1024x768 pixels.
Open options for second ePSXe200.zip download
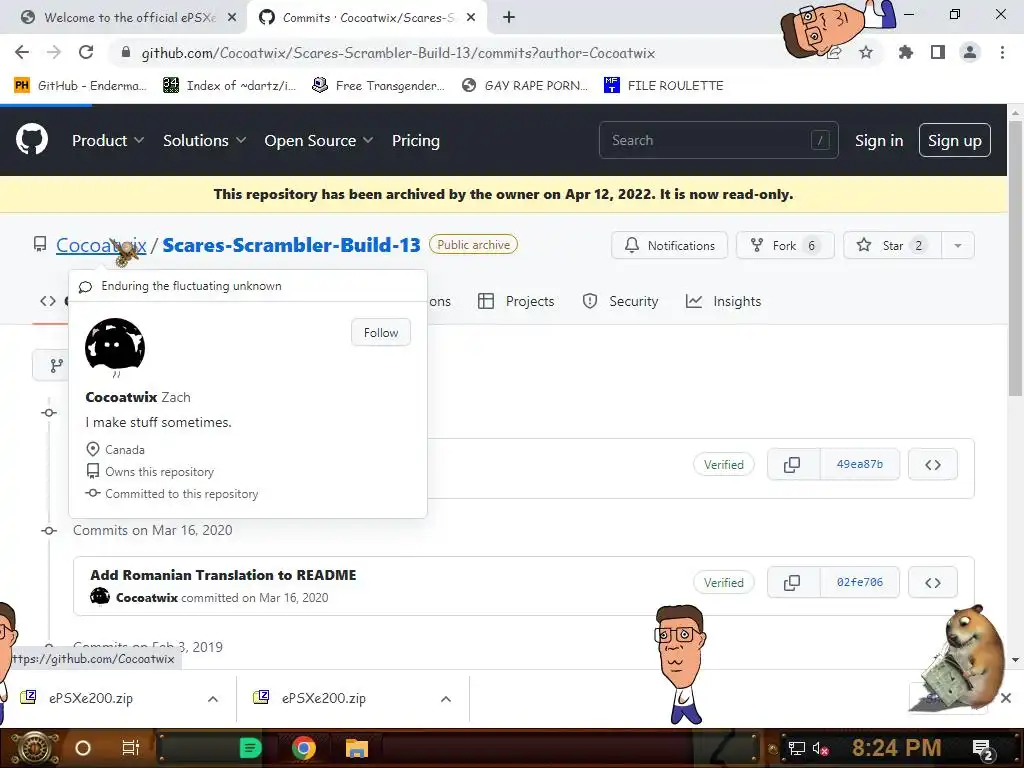(446, 699)
